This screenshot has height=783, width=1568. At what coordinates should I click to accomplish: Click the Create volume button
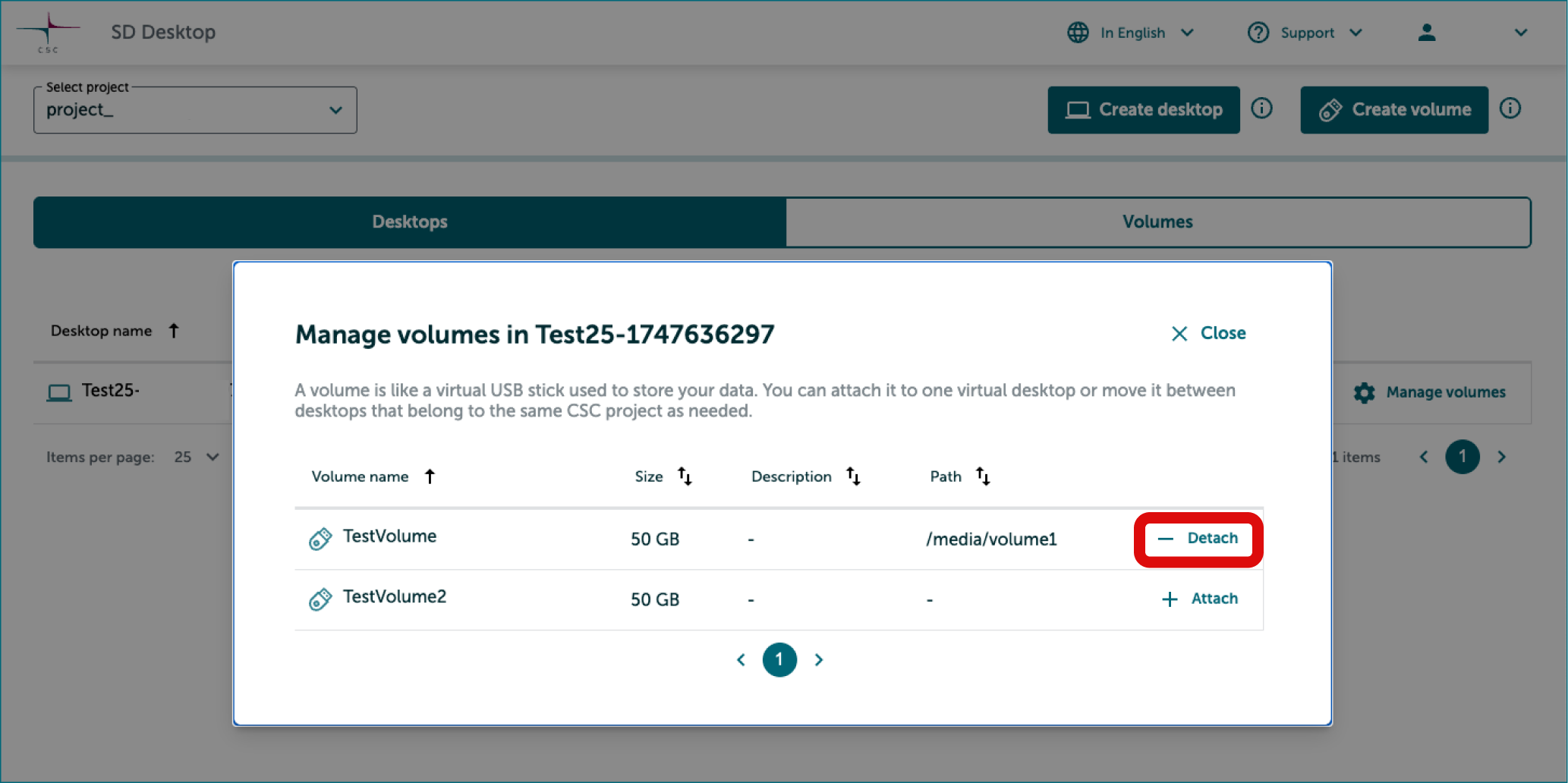click(1394, 110)
